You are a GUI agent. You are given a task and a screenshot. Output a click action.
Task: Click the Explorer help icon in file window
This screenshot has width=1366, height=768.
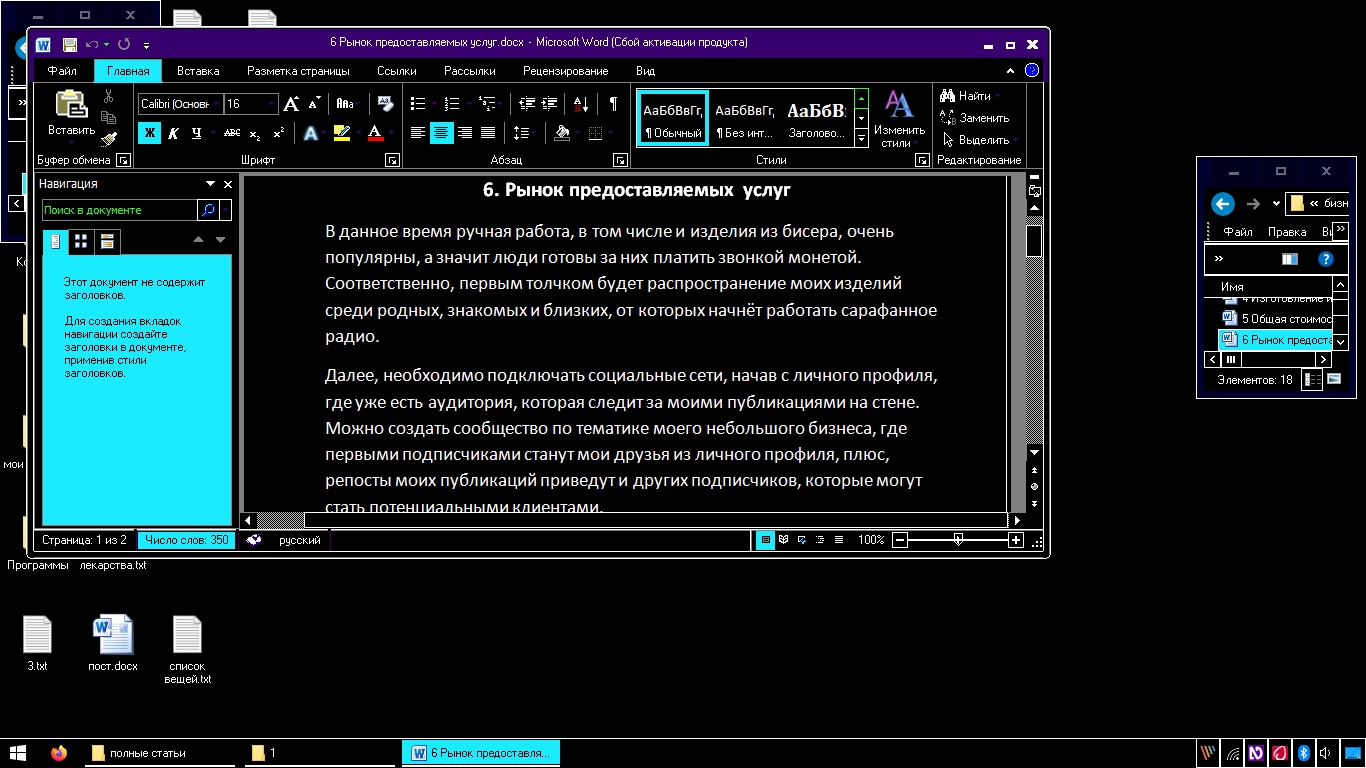[x=1326, y=259]
